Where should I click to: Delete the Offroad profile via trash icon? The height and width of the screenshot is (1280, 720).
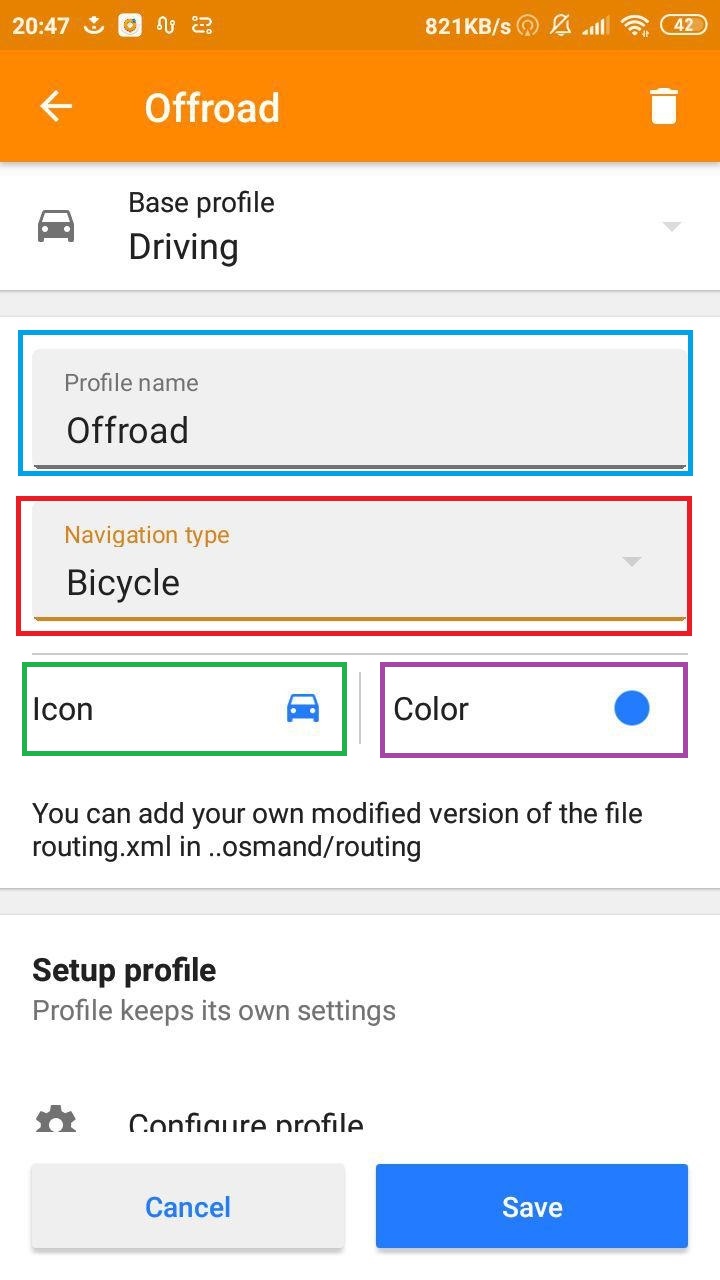[x=664, y=106]
